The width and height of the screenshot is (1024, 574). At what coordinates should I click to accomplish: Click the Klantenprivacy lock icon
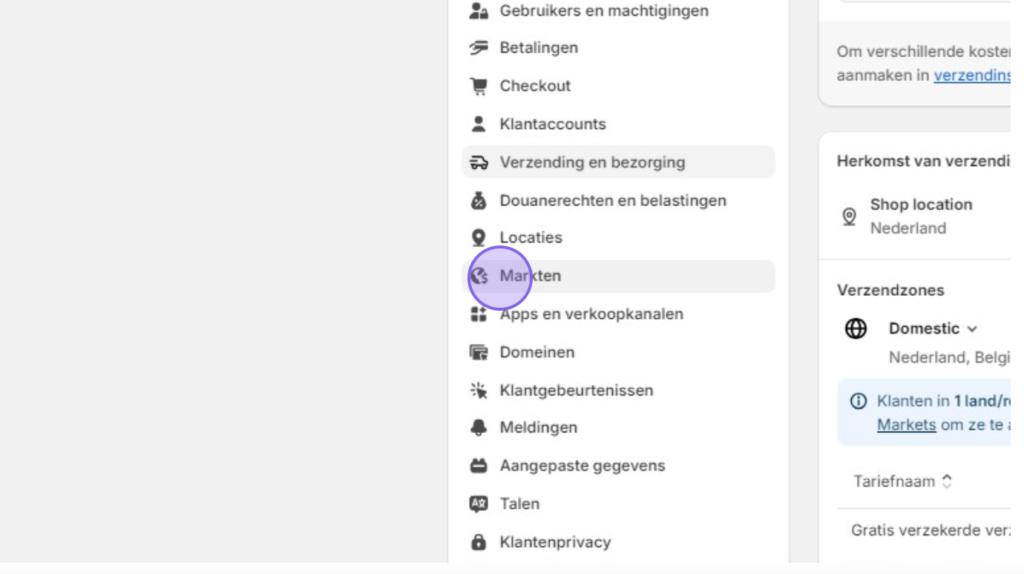(479, 542)
